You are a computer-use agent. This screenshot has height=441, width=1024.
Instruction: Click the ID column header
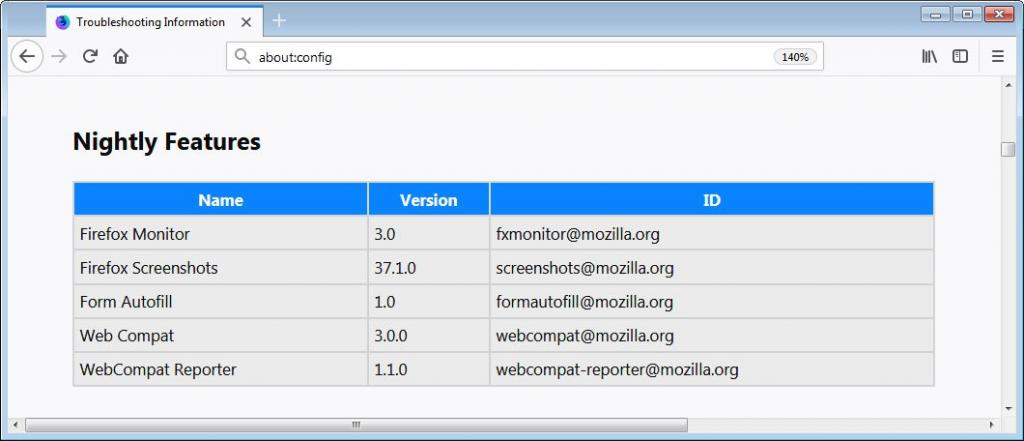click(712, 199)
